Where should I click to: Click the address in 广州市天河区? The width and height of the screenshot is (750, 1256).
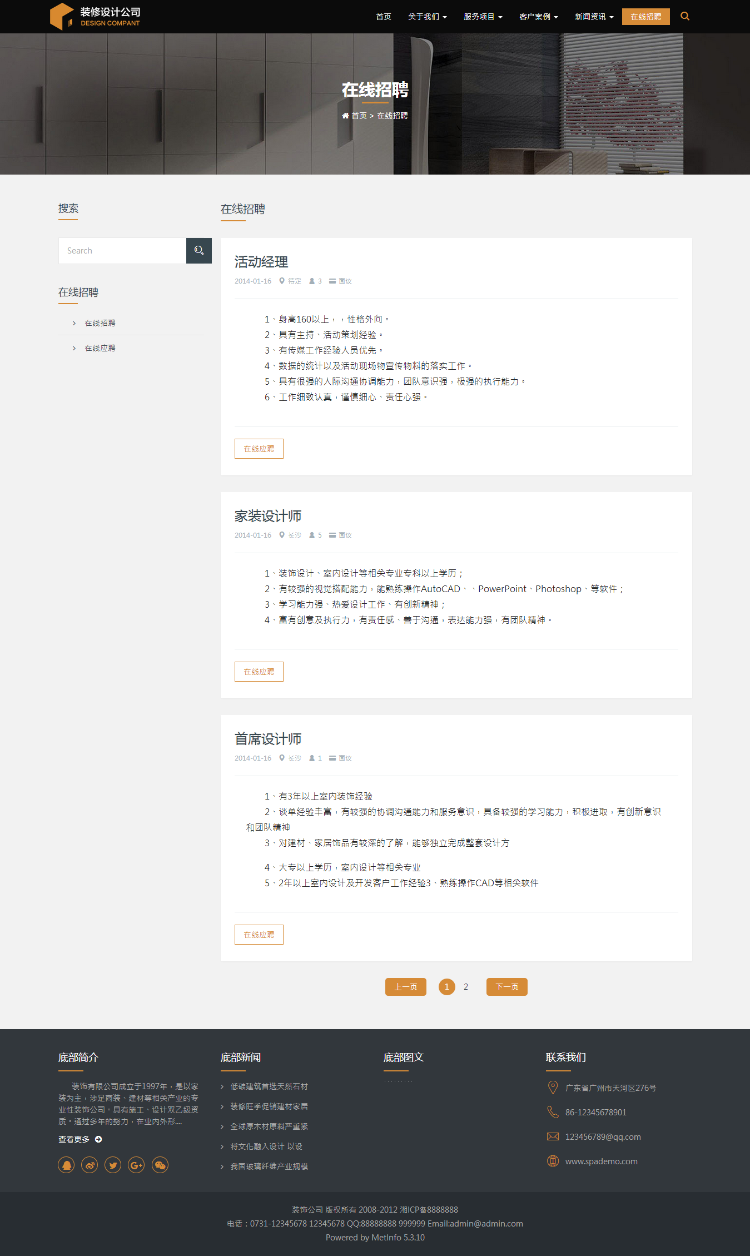tap(611, 1087)
